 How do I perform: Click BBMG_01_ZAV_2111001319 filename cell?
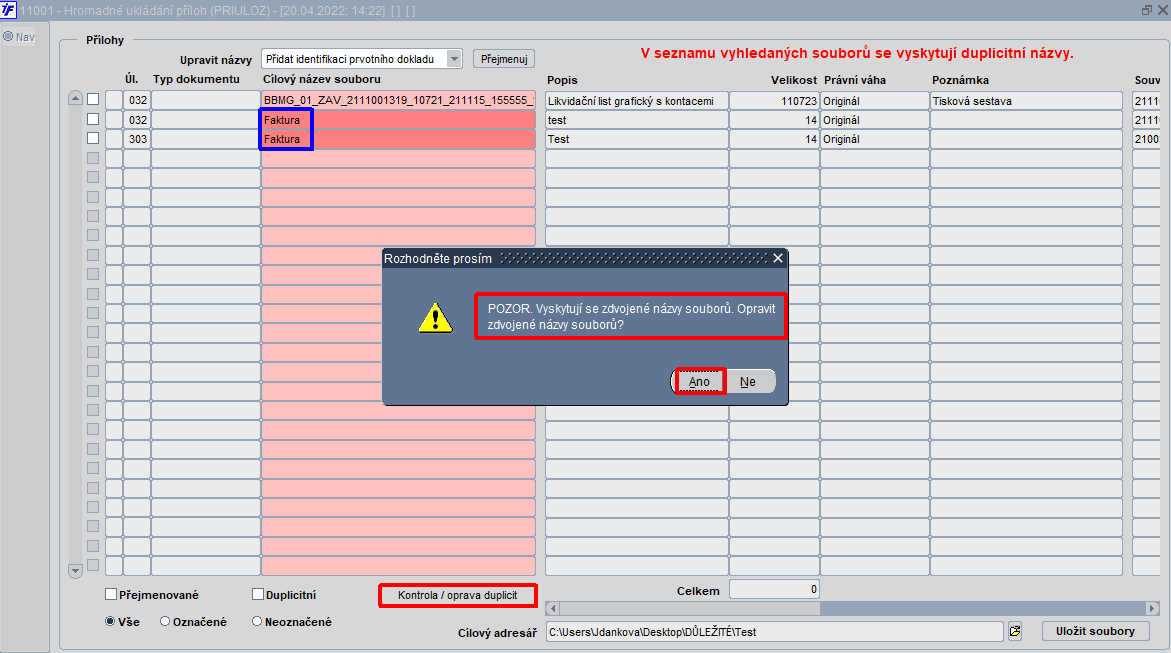[398, 100]
